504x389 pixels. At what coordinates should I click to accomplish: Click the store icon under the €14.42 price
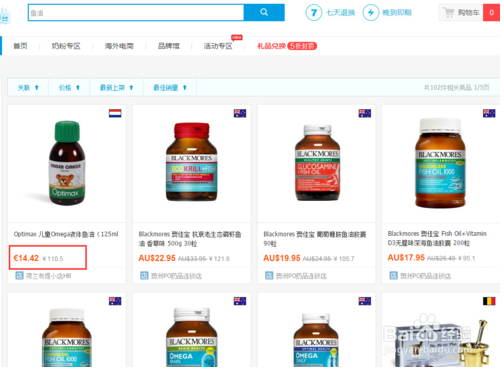[19, 276]
